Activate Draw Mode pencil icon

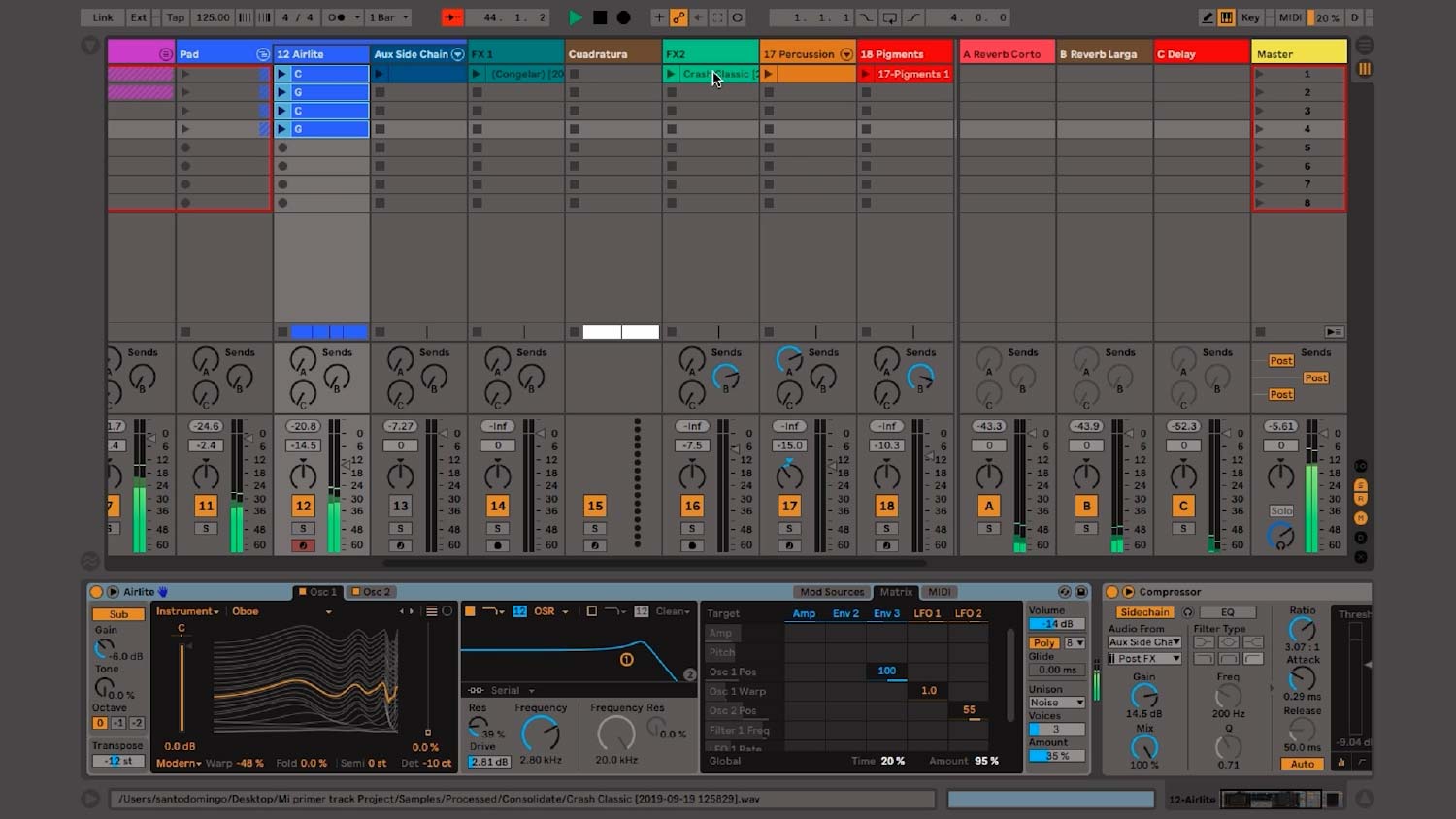click(x=1207, y=17)
